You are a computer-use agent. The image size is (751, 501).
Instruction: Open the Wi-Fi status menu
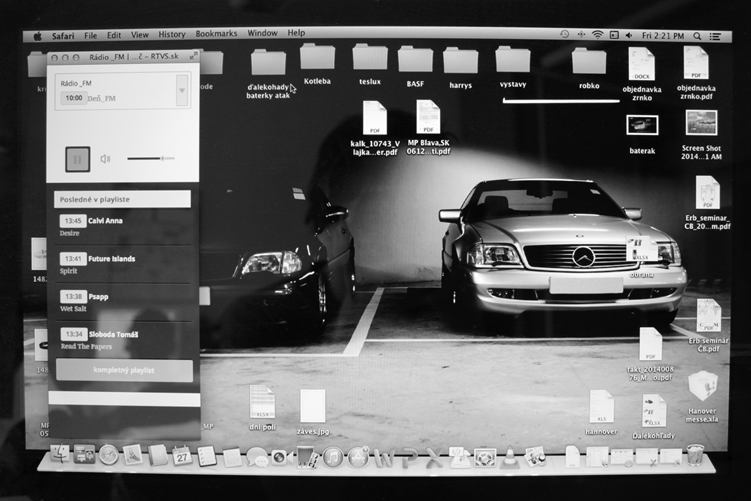pos(597,34)
